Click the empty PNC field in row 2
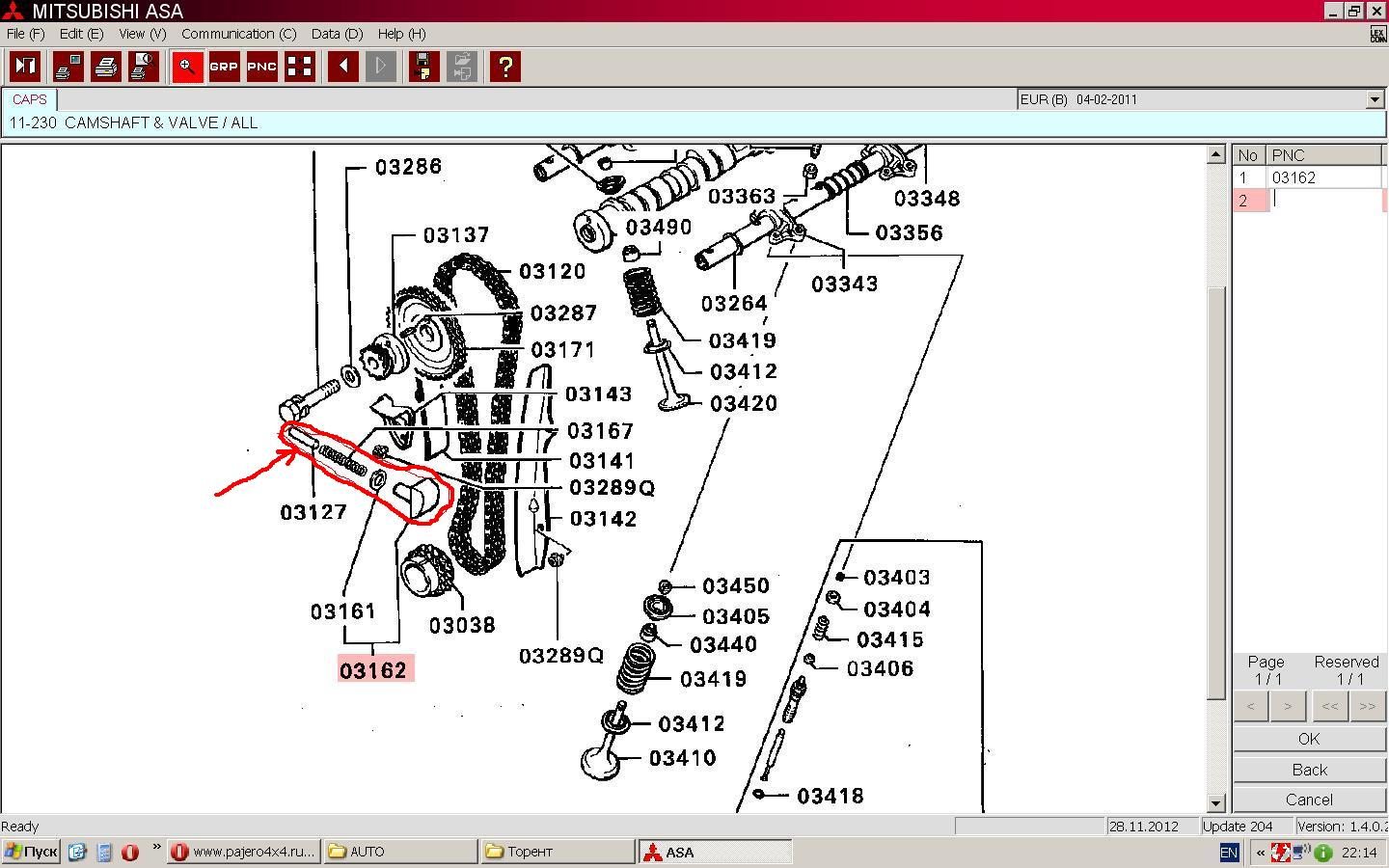This screenshot has width=1389, height=868. [x=1324, y=201]
